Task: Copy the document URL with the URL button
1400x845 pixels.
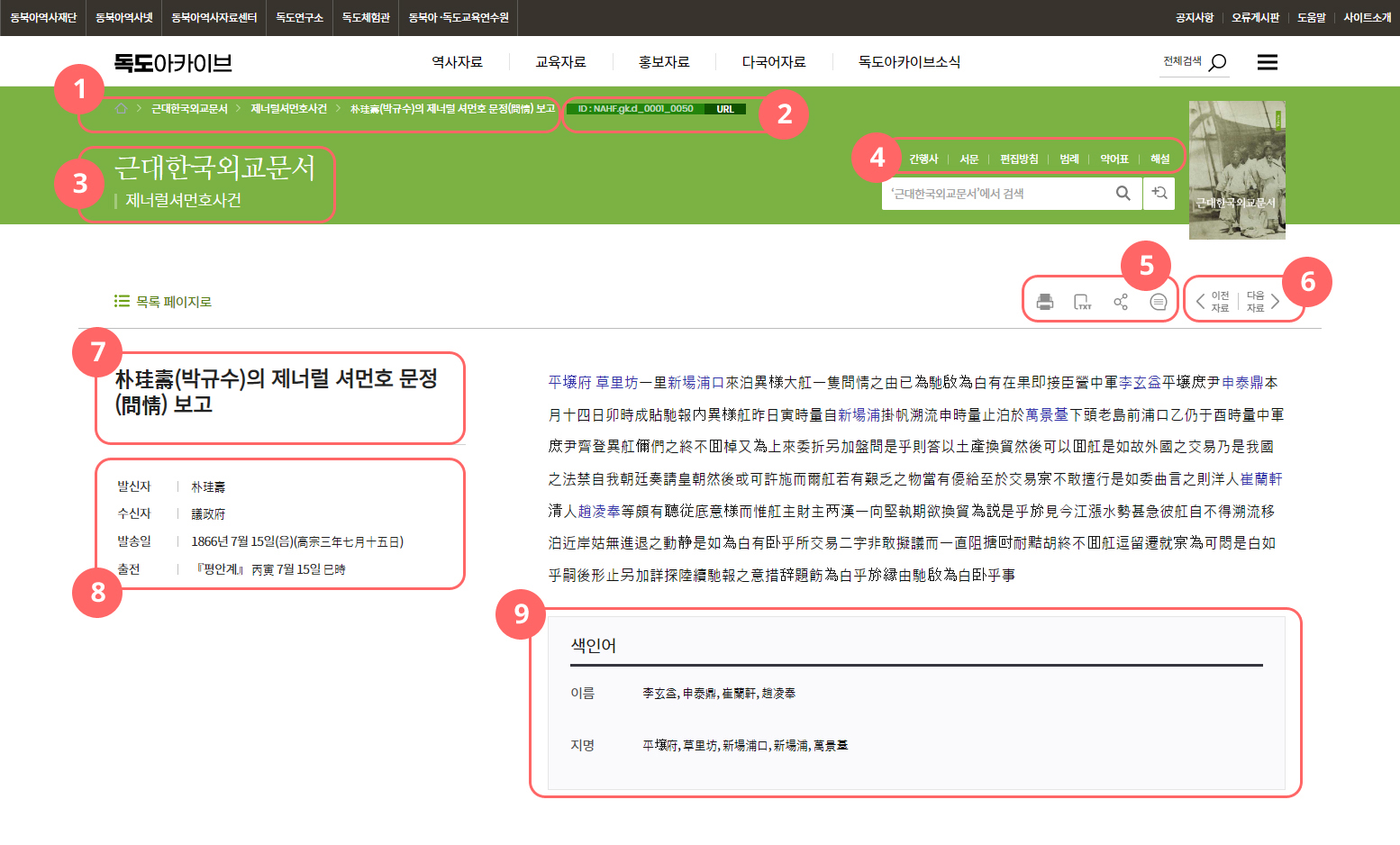Action: pyautogui.click(x=726, y=108)
